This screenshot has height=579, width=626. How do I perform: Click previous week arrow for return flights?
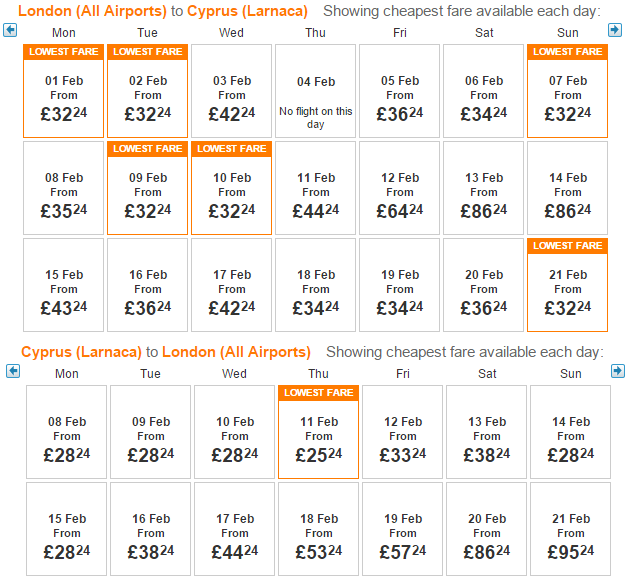click(13, 371)
